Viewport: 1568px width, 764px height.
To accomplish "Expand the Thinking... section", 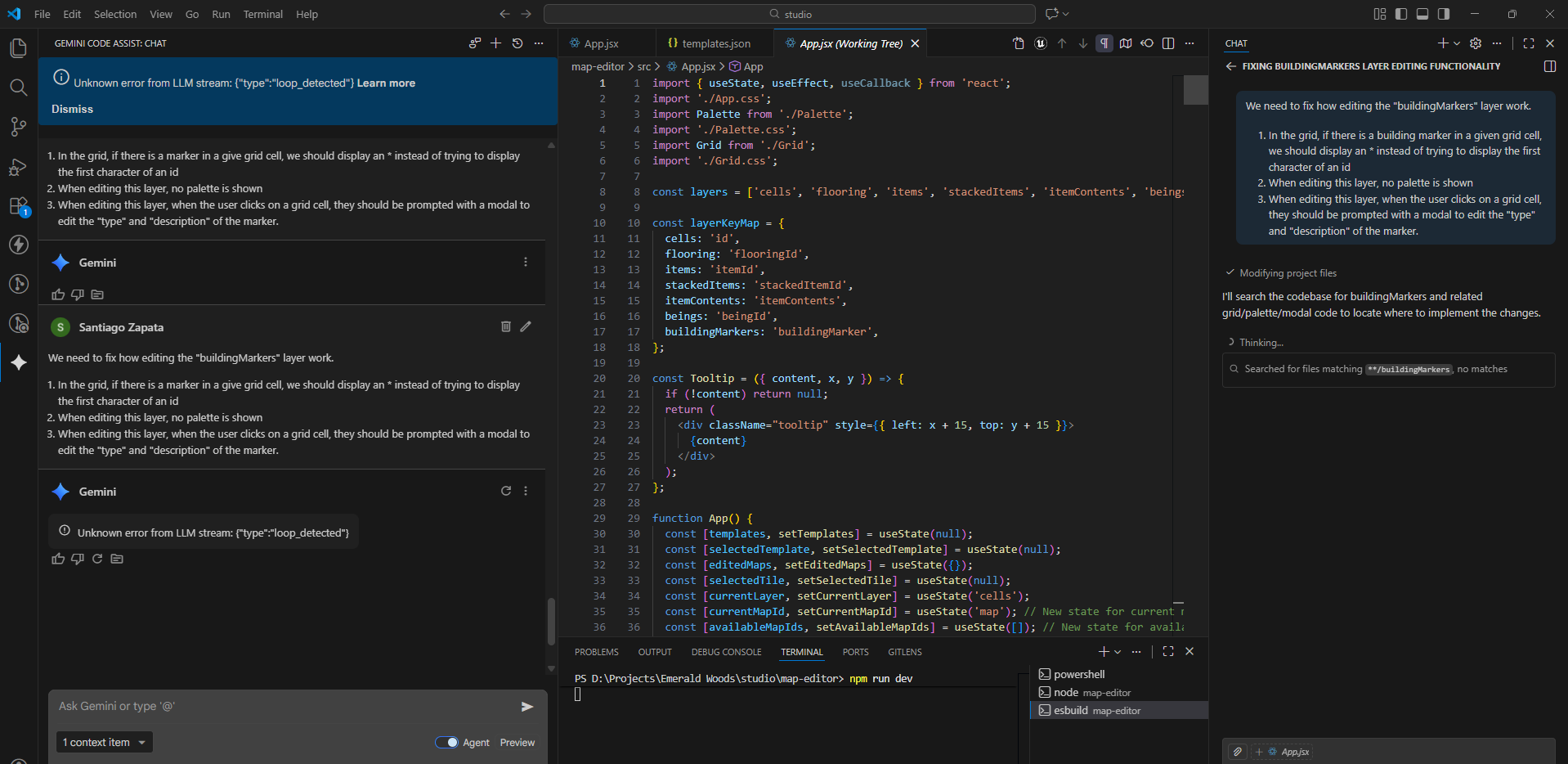I will (1261, 343).
